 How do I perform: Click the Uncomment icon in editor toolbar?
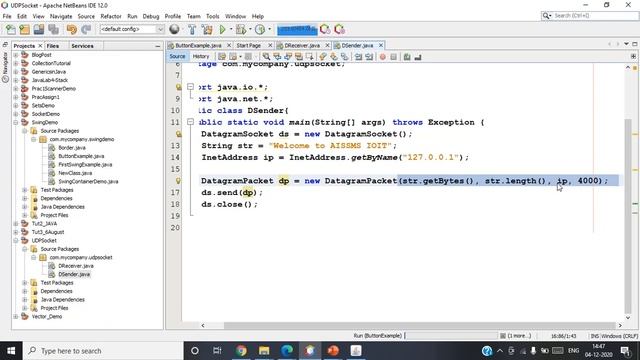click(x=418, y=57)
